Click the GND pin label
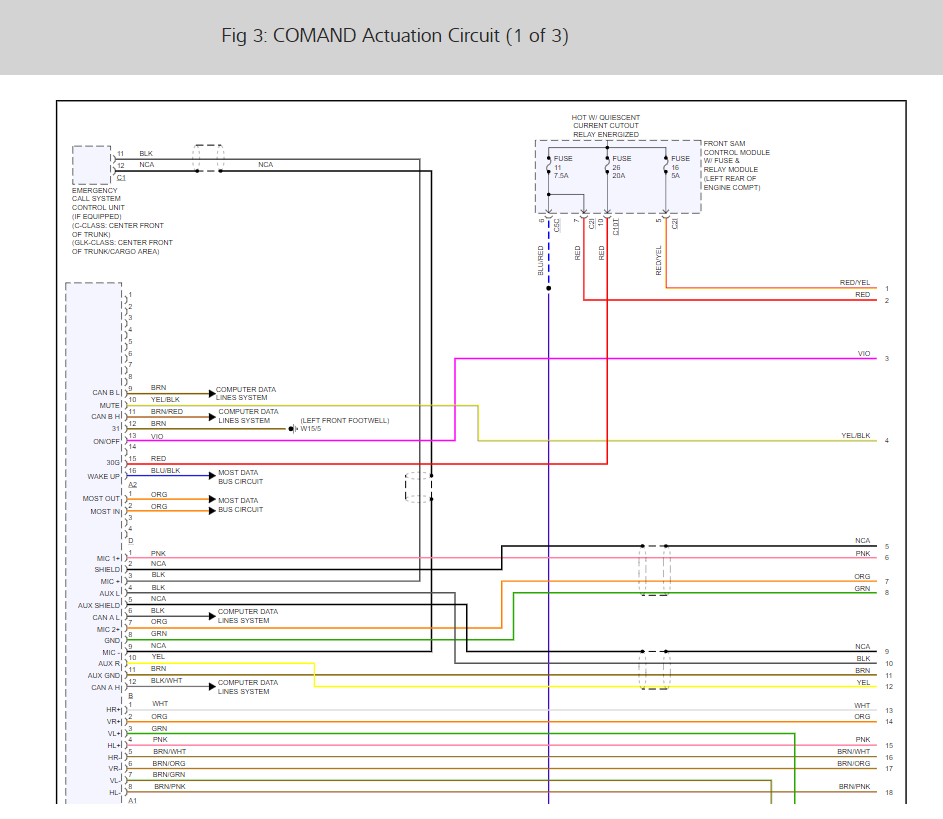The height and width of the screenshot is (819, 943). 112,640
